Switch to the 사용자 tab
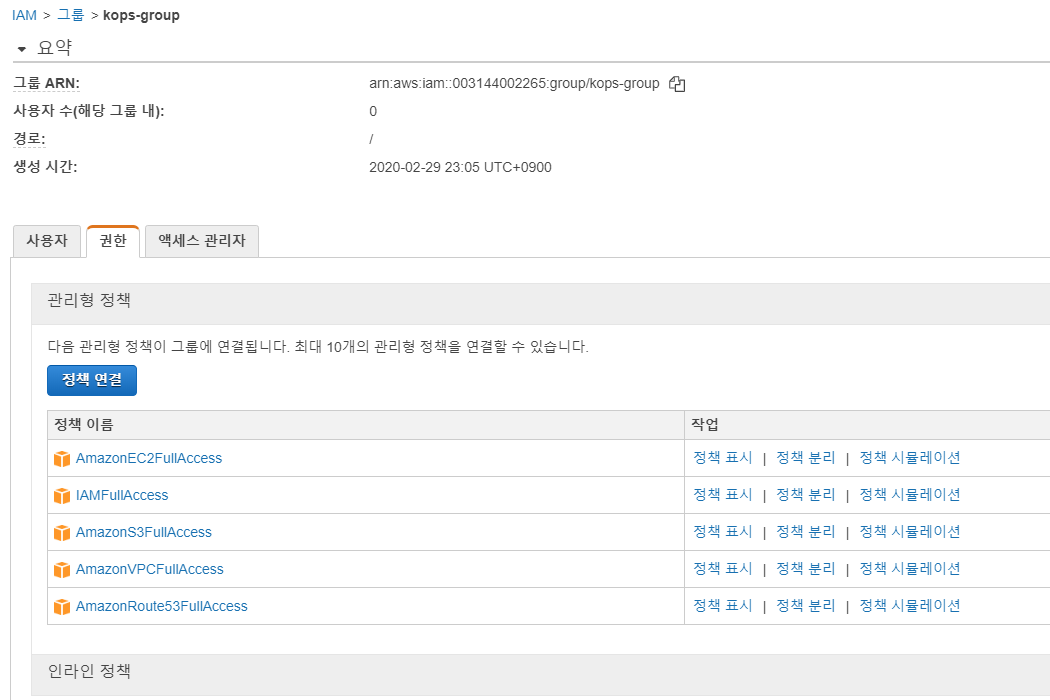The image size is (1050, 700). [x=47, y=241]
